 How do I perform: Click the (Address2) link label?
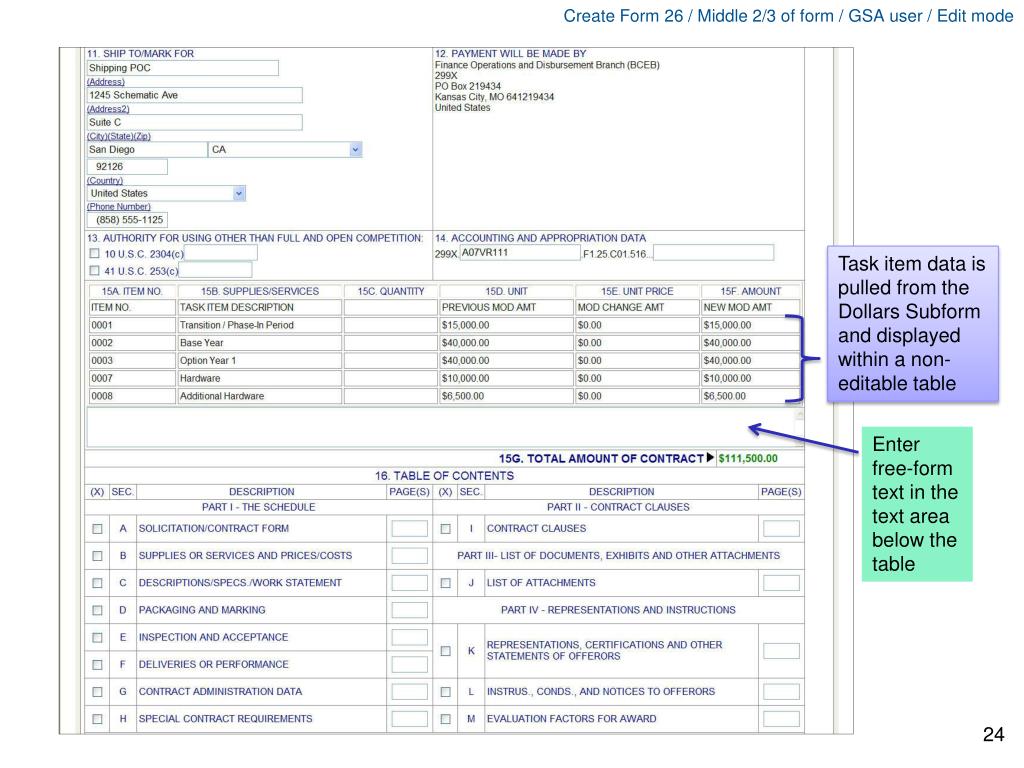coord(108,109)
